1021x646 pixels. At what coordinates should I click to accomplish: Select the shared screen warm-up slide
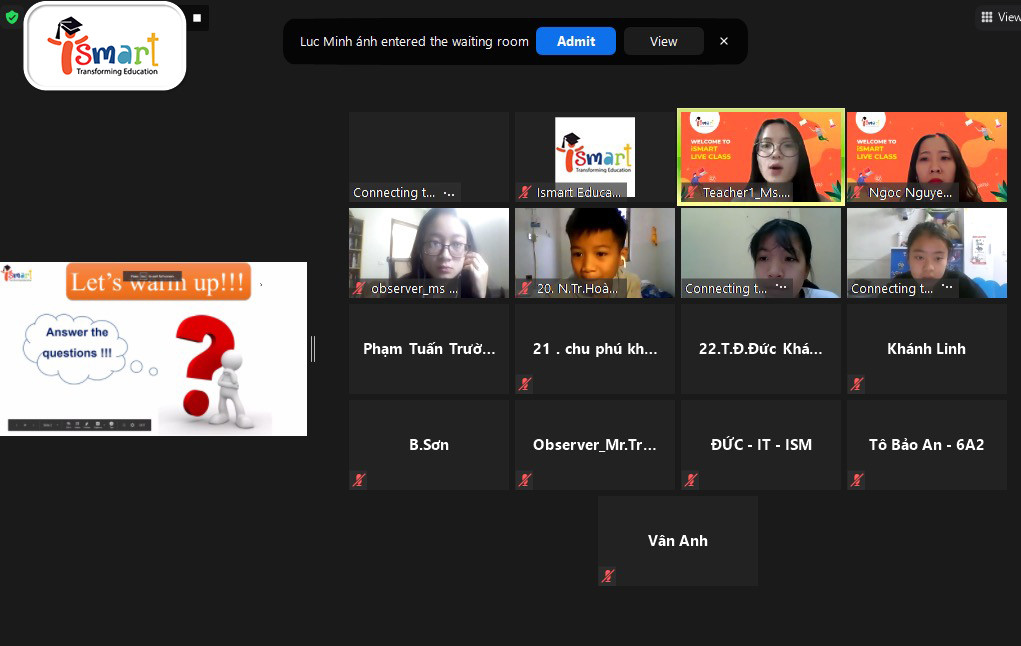tap(153, 348)
